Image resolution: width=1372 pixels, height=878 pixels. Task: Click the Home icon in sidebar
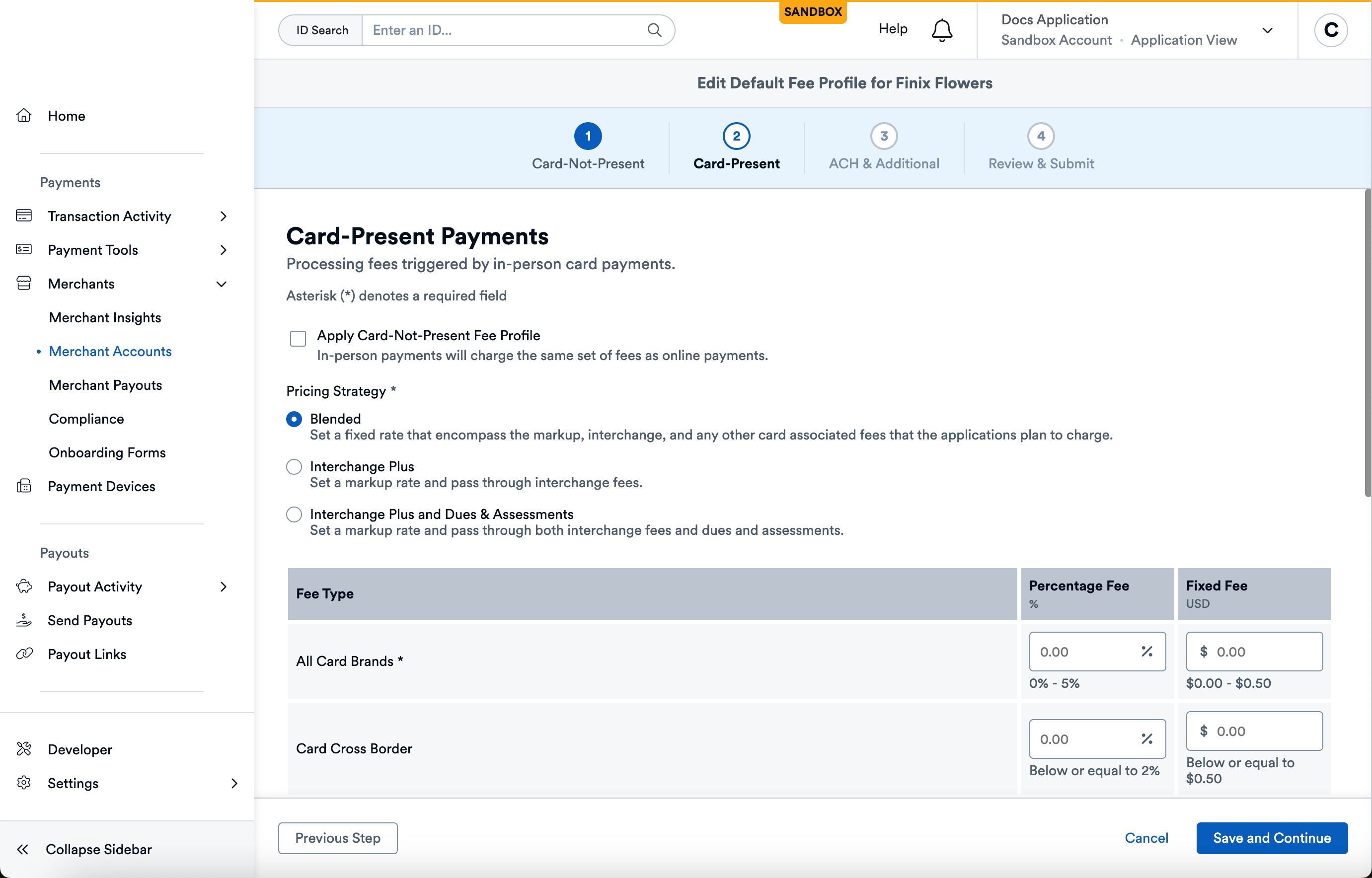point(24,115)
